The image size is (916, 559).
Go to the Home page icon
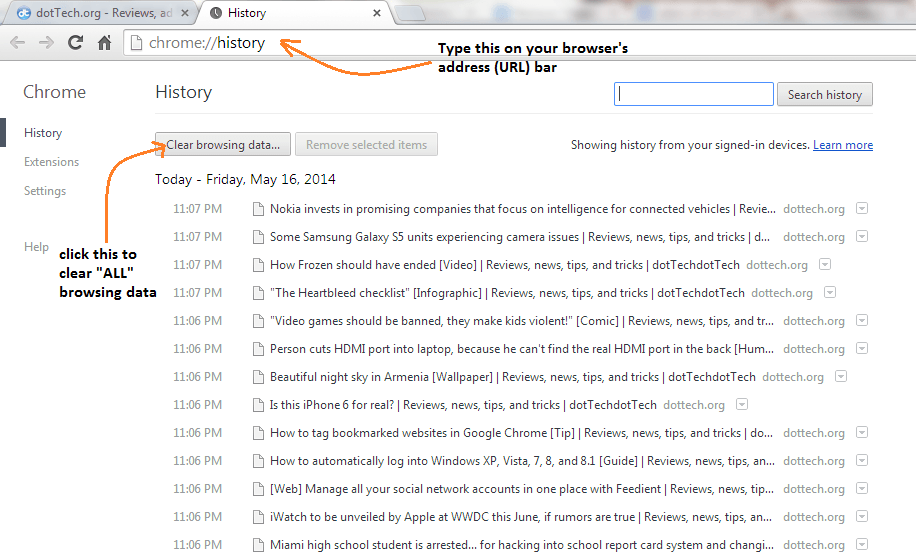coord(105,42)
